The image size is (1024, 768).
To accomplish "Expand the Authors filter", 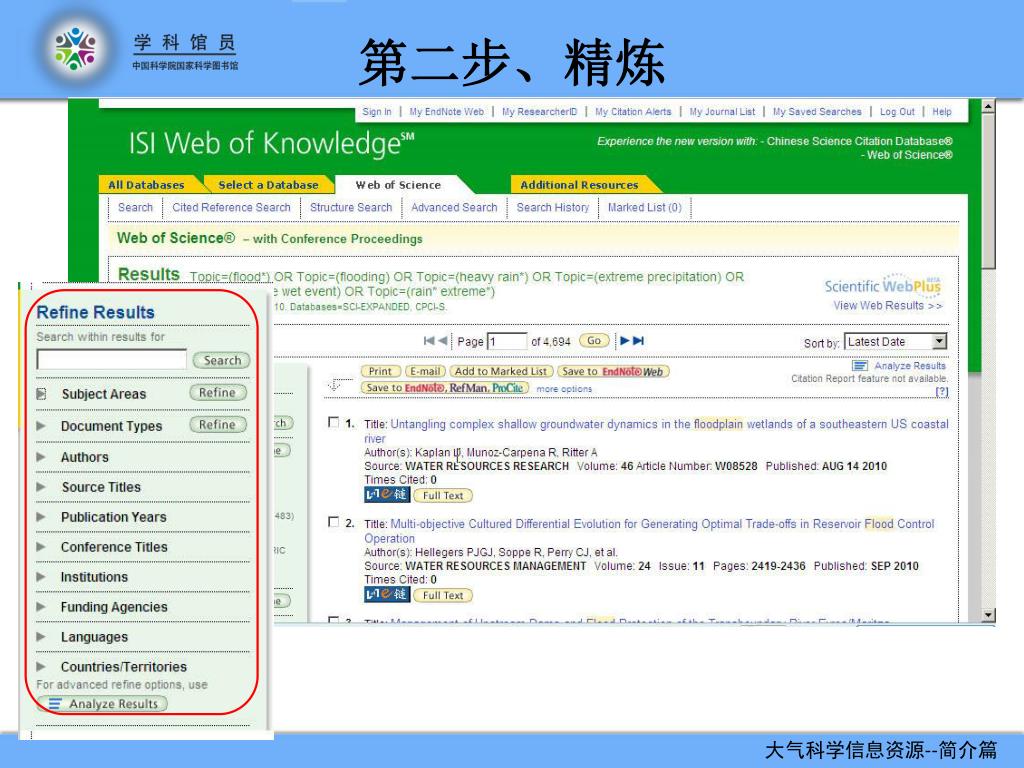I will (41, 456).
